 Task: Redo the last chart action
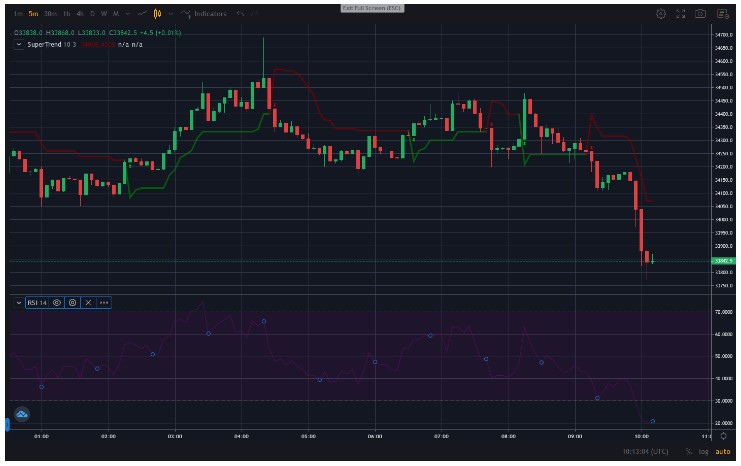(x=254, y=14)
